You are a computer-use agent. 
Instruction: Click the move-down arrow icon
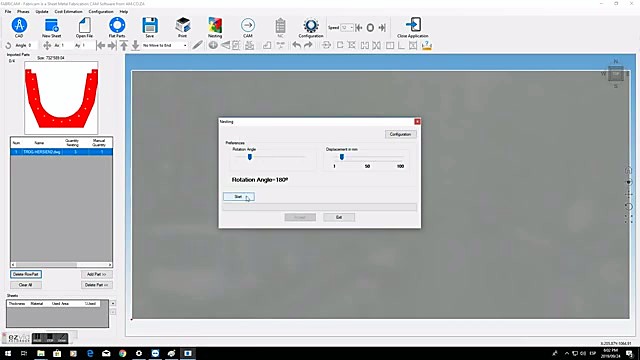[x=135, y=45]
